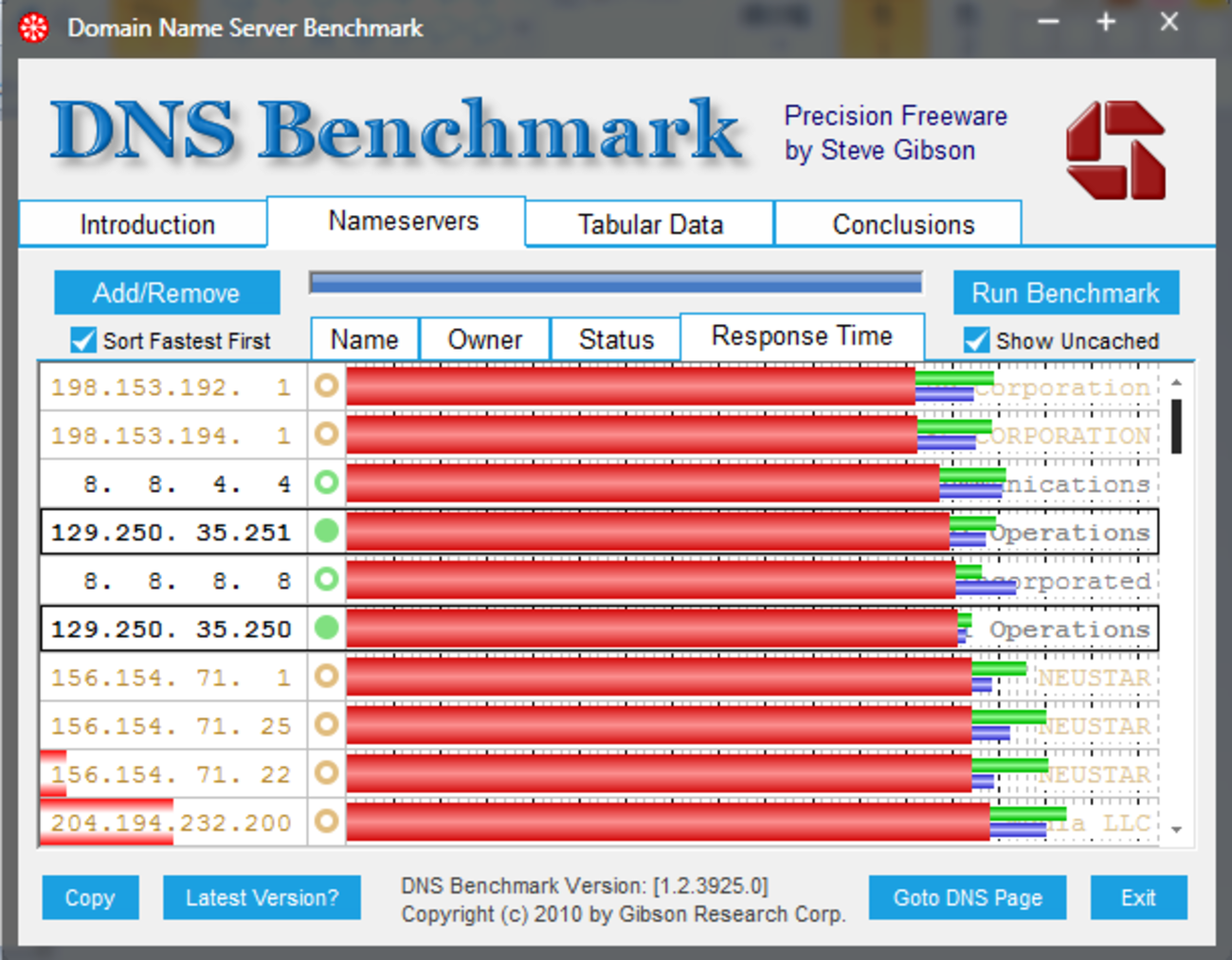
Task: Select IP address 156.154.71.22
Action: coord(172,774)
